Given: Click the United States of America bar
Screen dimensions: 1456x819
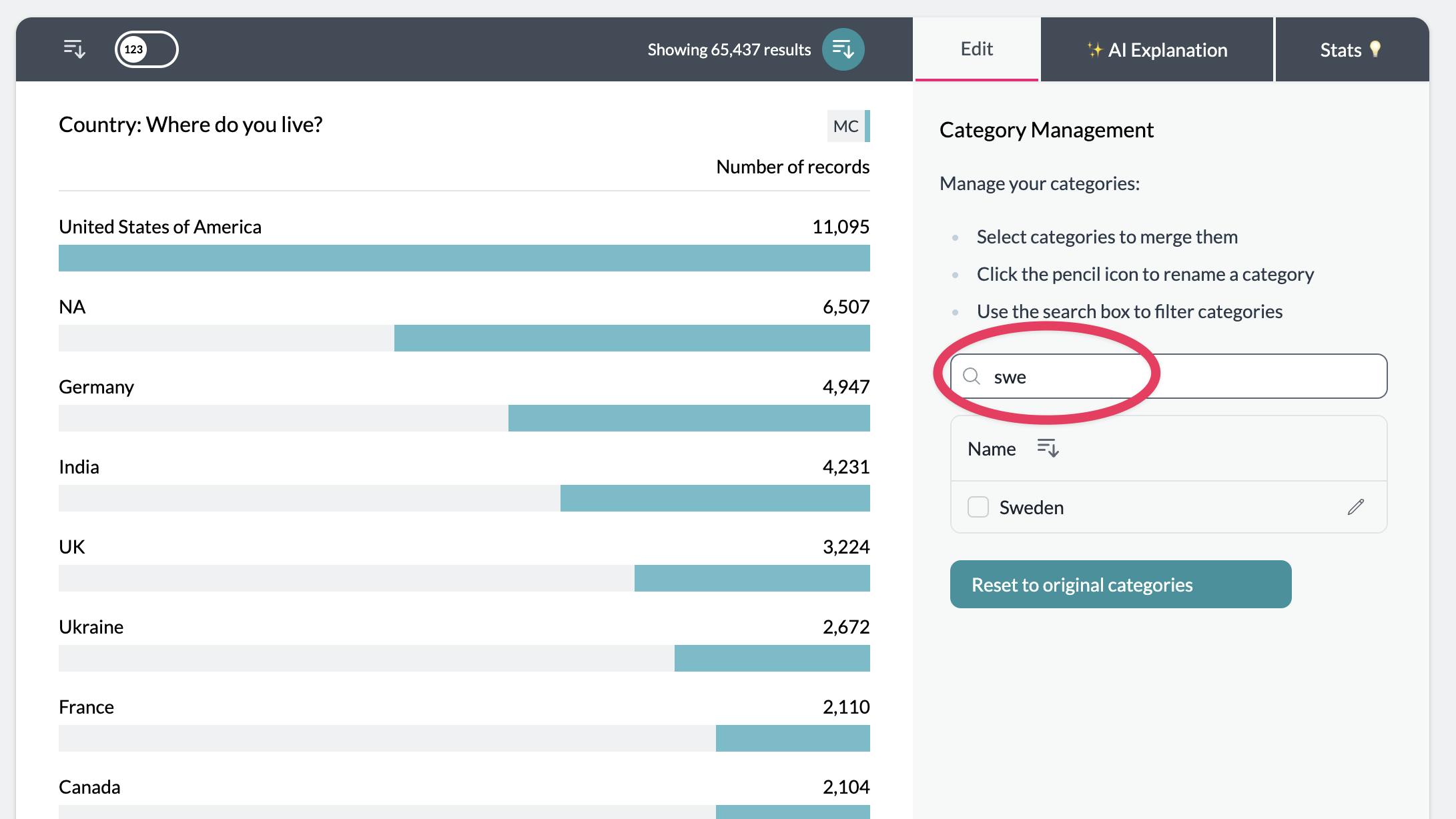Looking at the screenshot, I should pos(464,258).
